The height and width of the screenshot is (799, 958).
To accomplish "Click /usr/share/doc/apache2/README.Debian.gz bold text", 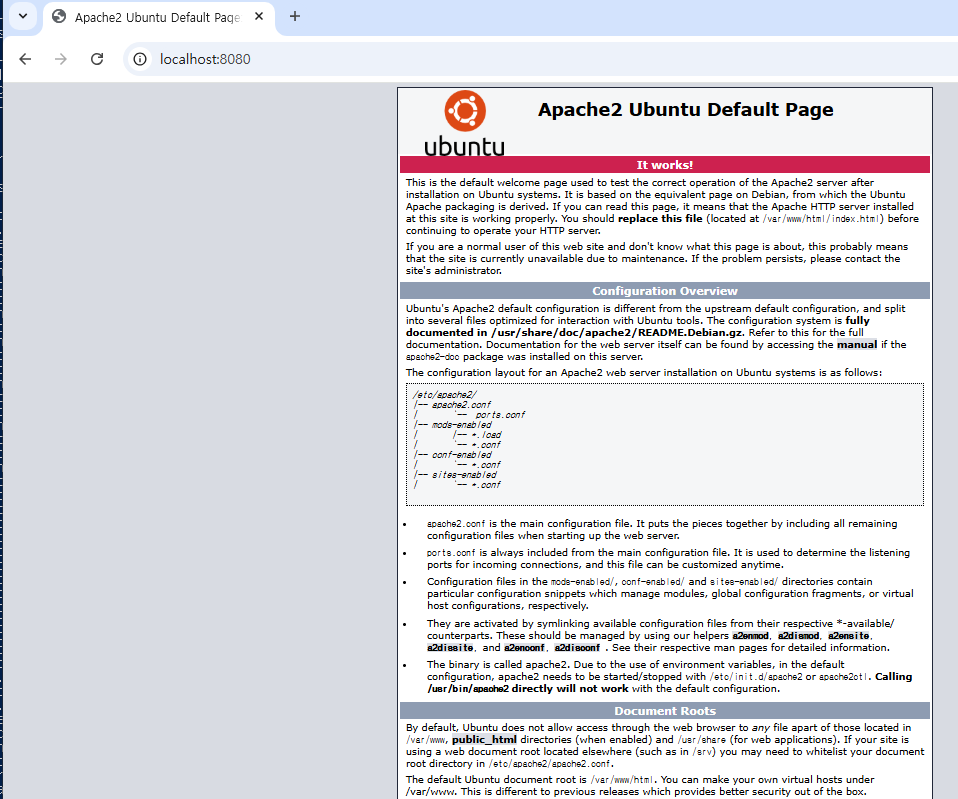I will 618,332.
